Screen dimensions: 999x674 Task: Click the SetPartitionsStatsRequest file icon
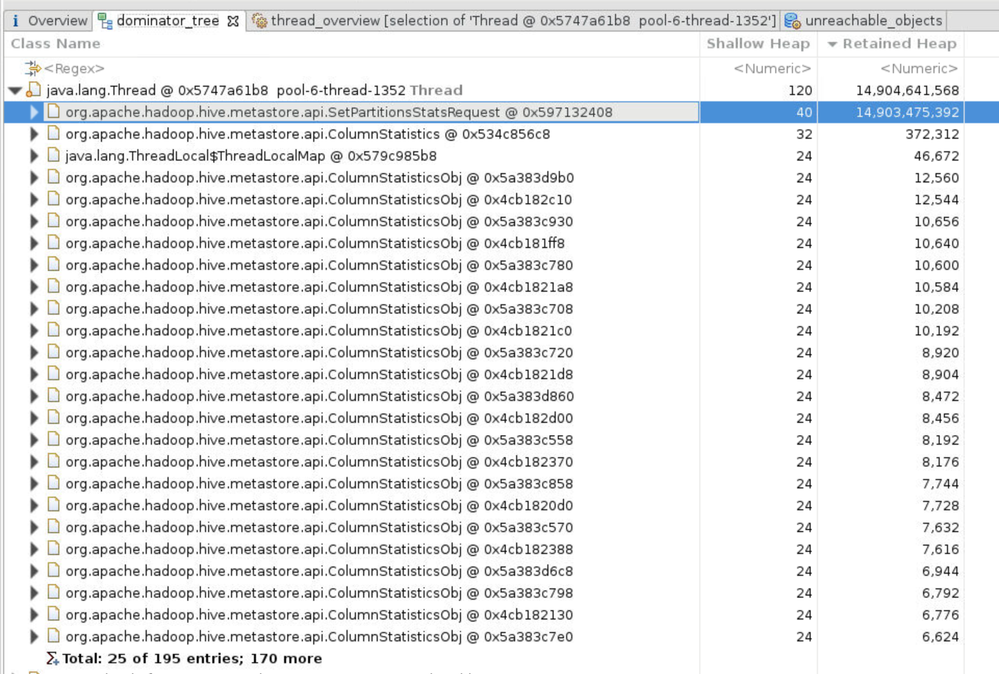point(54,111)
